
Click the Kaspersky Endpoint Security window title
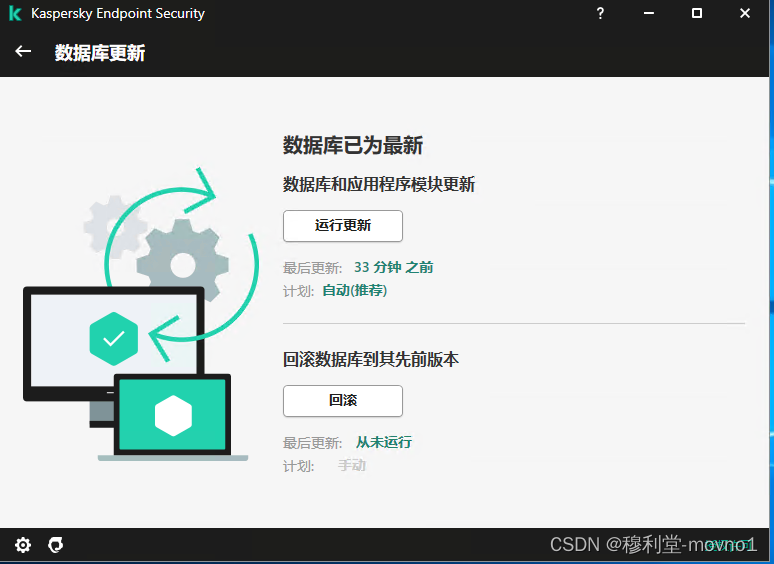(x=118, y=13)
